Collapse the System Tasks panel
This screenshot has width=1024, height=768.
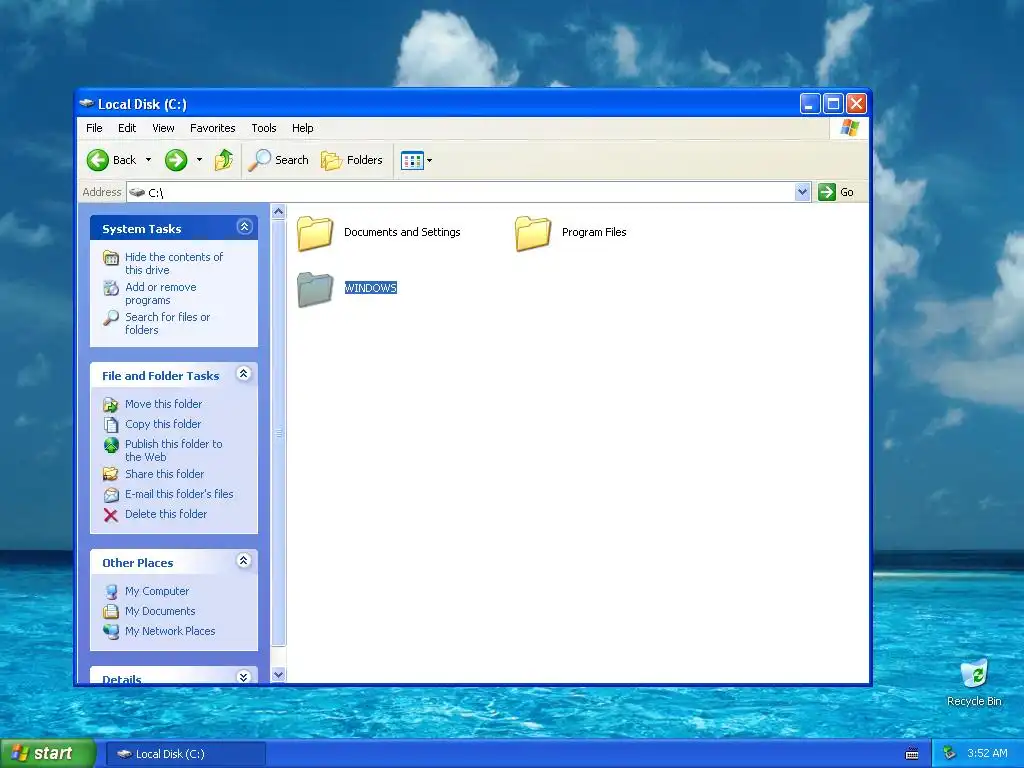click(x=244, y=227)
